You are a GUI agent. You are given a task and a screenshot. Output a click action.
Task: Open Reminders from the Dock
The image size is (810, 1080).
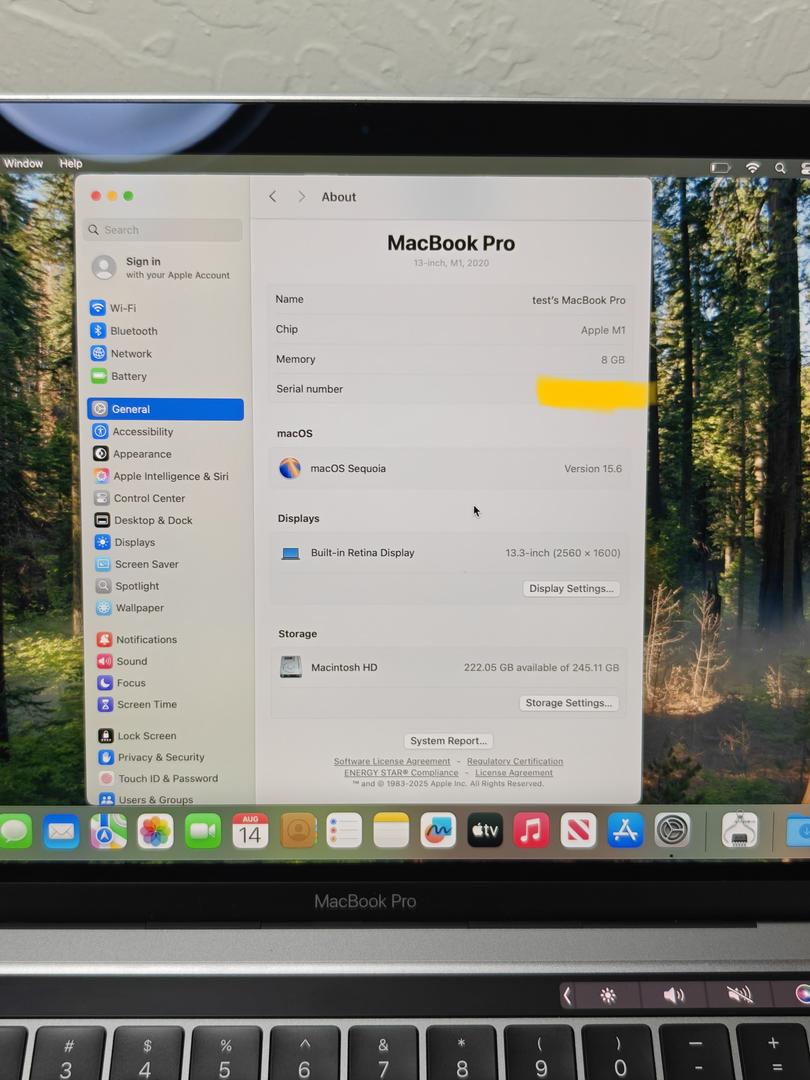click(344, 831)
